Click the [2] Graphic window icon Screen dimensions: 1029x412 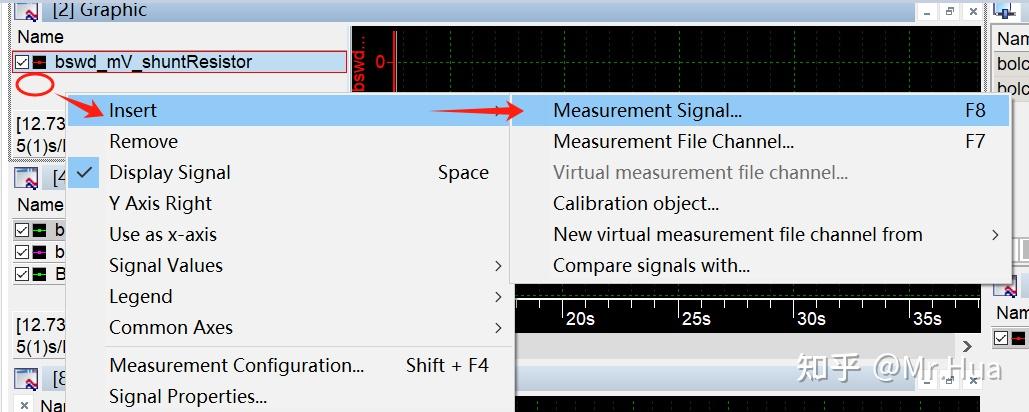[26, 11]
